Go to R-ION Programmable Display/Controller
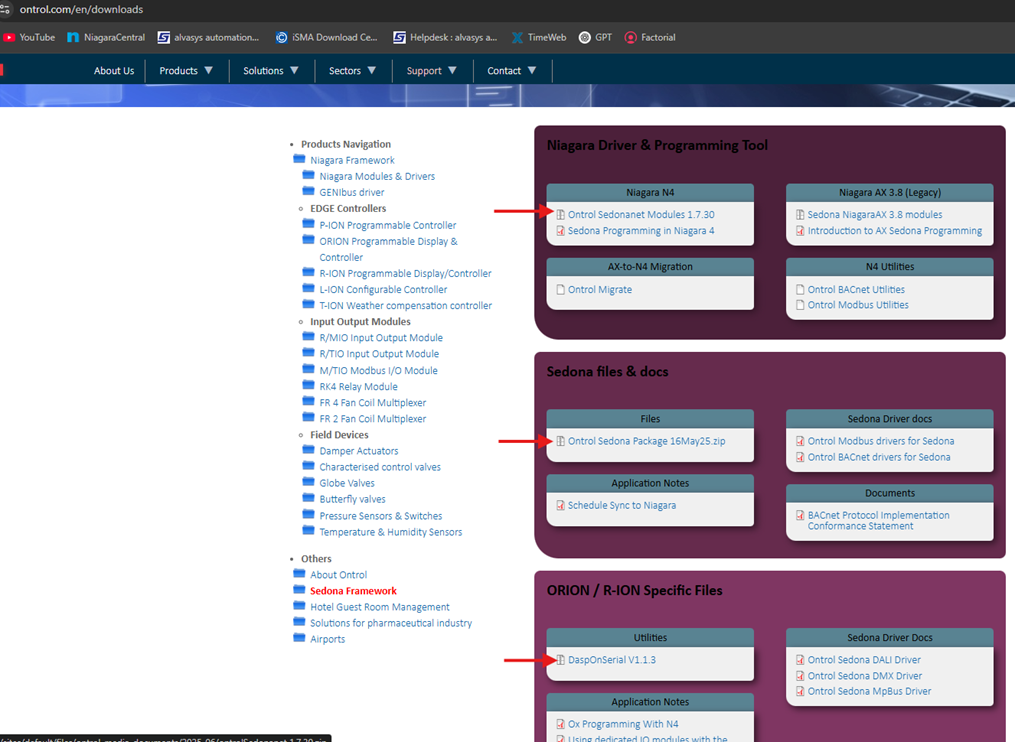 pyautogui.click(x=405, y=273)
